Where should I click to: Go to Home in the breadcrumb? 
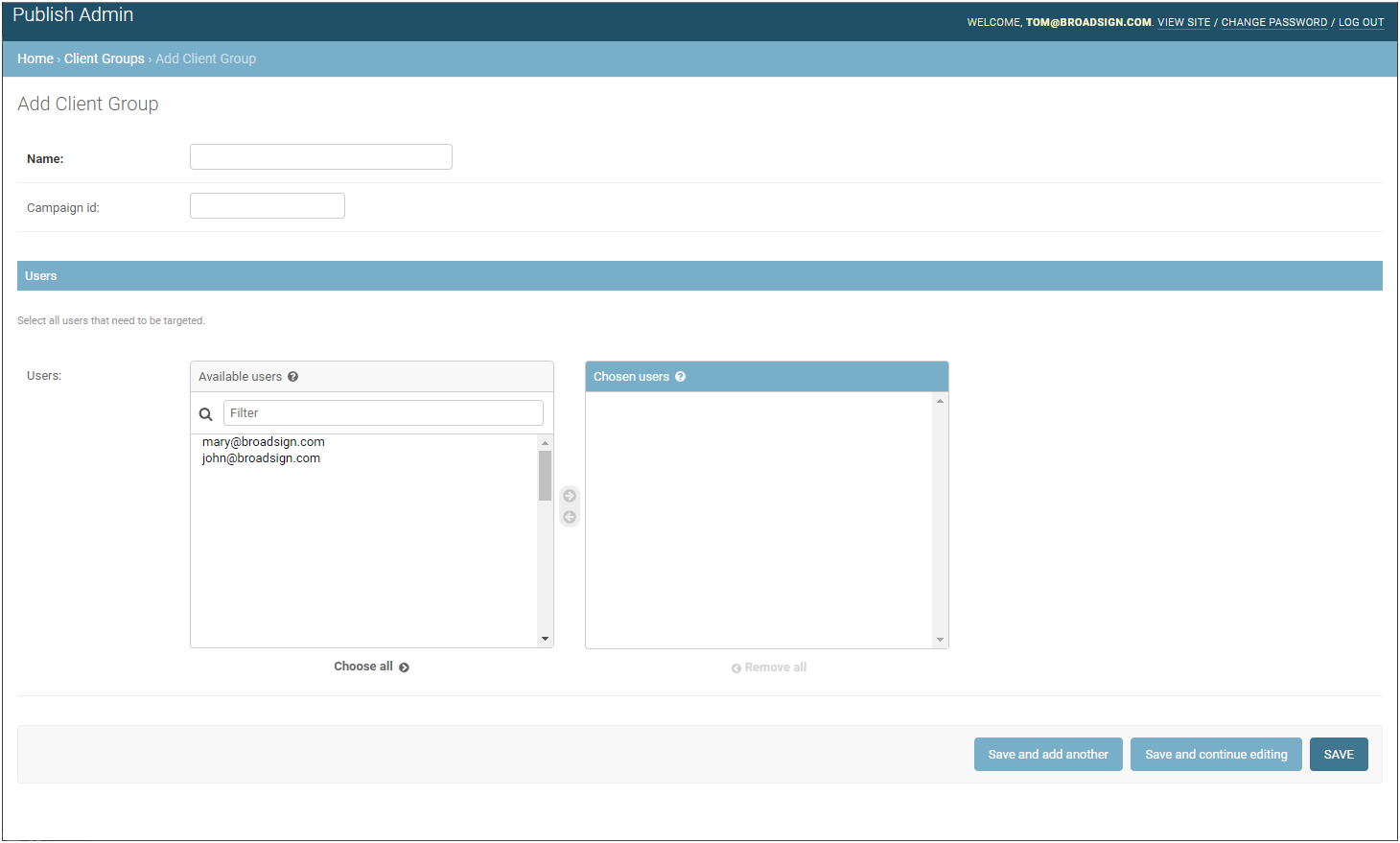click(x=35, y=59)
